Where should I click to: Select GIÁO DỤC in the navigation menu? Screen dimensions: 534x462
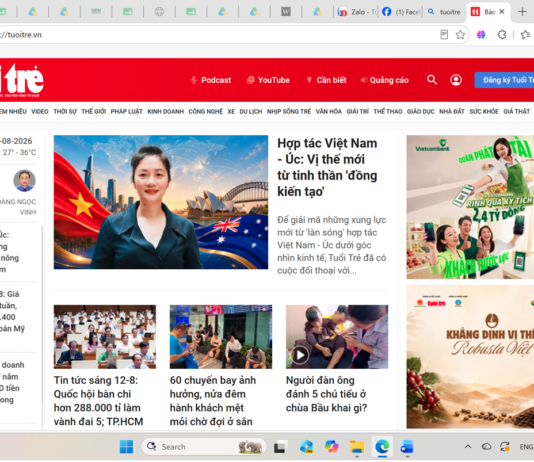pos(421,111)
